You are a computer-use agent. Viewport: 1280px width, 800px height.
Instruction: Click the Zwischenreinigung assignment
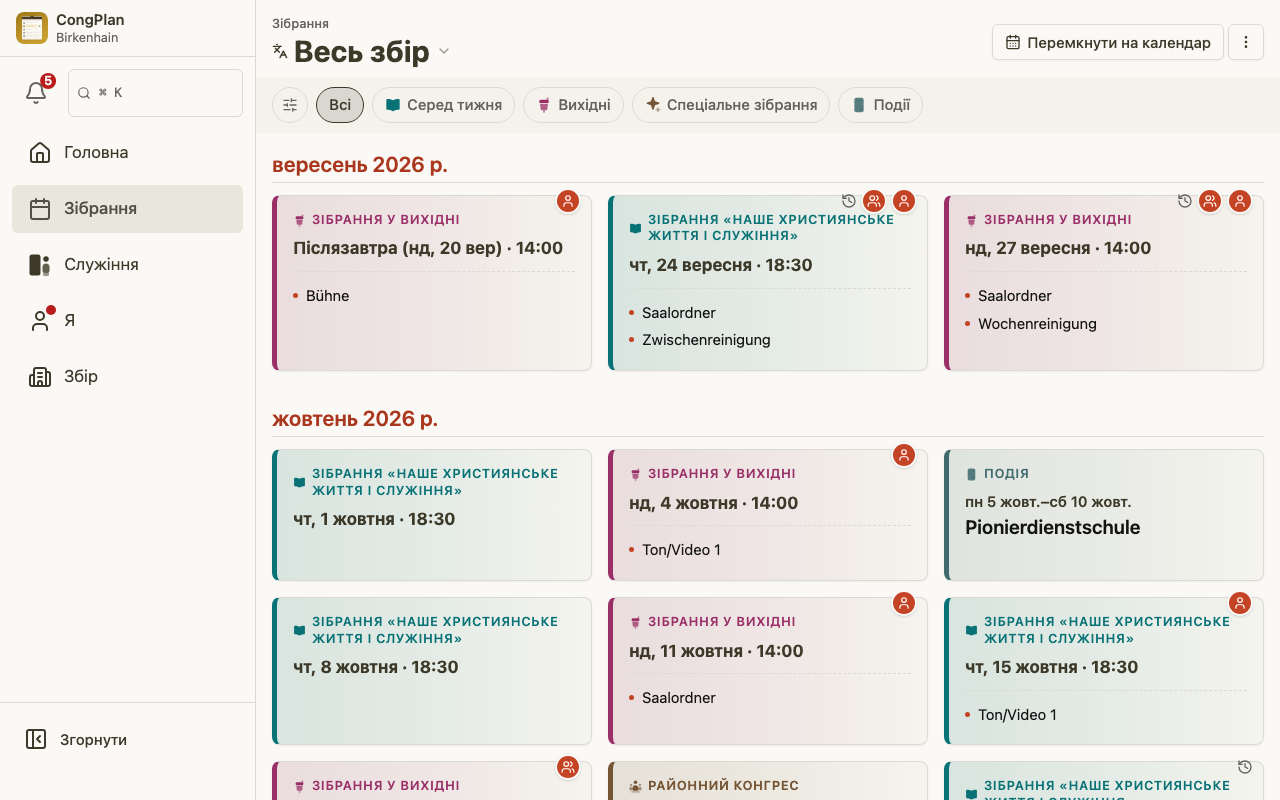coord(706,340)
